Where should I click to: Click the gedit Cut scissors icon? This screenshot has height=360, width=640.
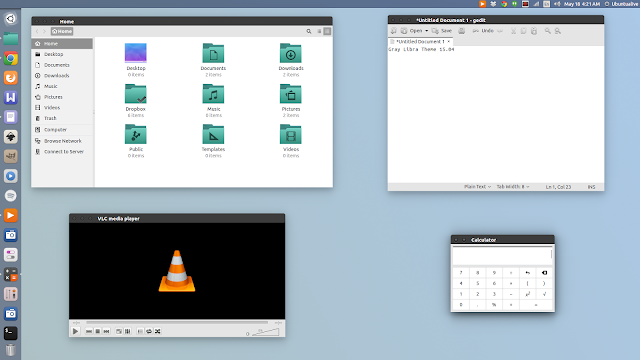point(513,31)
